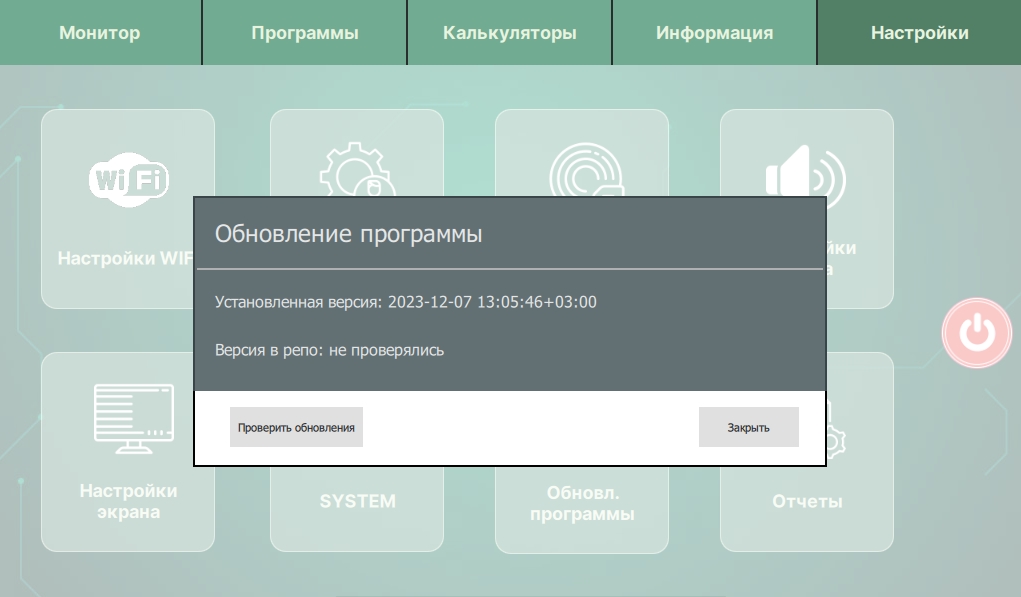Open the Обновл. программы tile label
The height and width of the screenshot is (597, 1021).
[582, 503]
